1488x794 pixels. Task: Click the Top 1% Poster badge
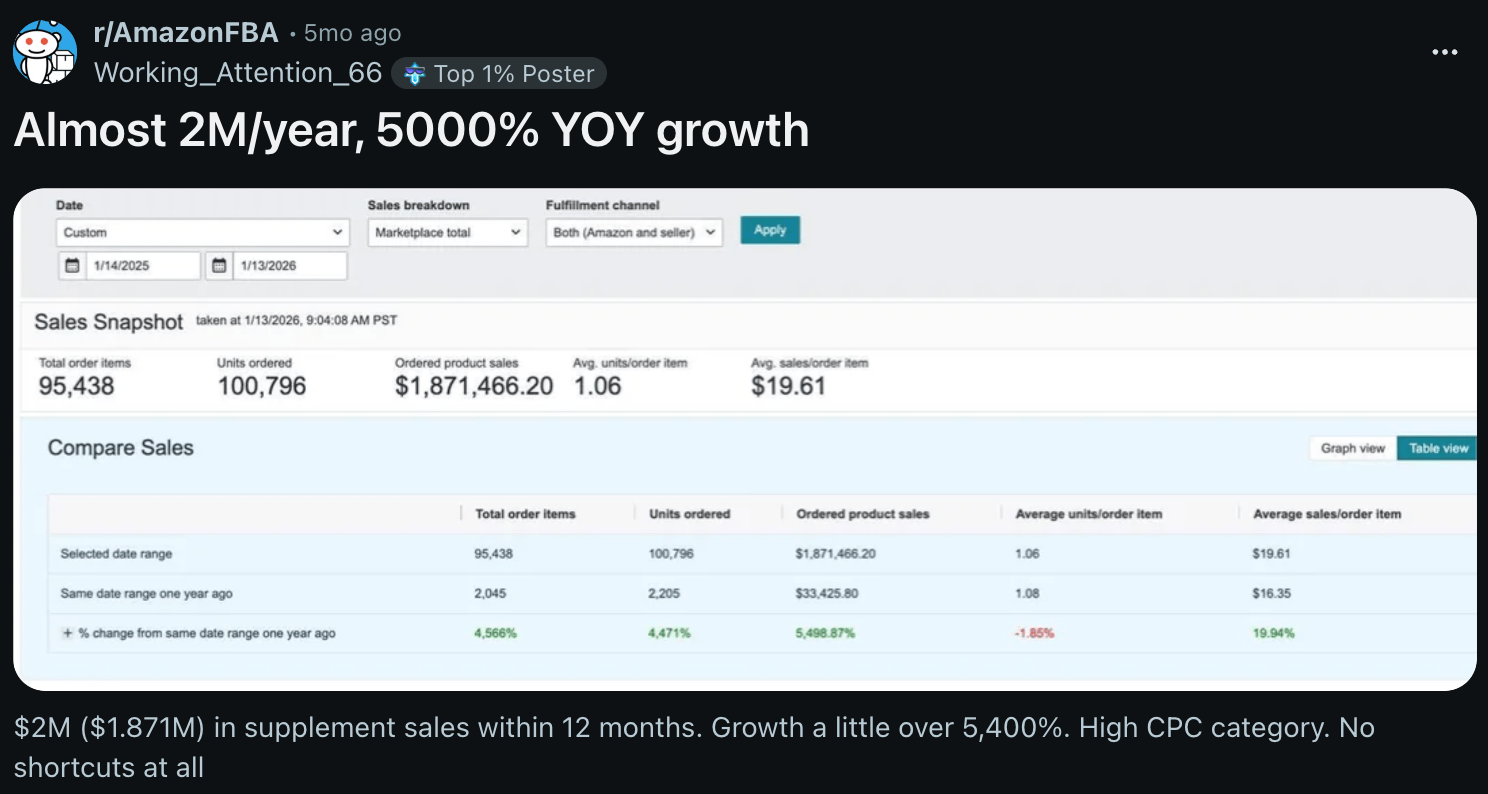[499, 74]
